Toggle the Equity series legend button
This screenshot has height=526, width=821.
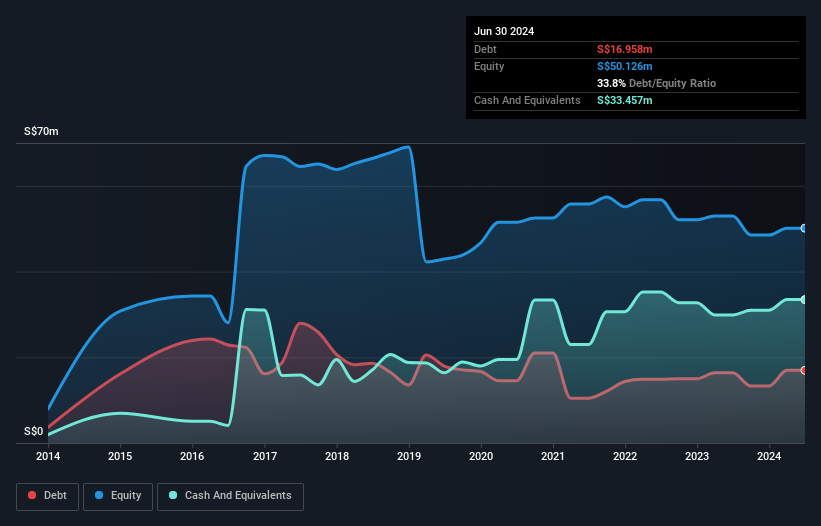118,496
